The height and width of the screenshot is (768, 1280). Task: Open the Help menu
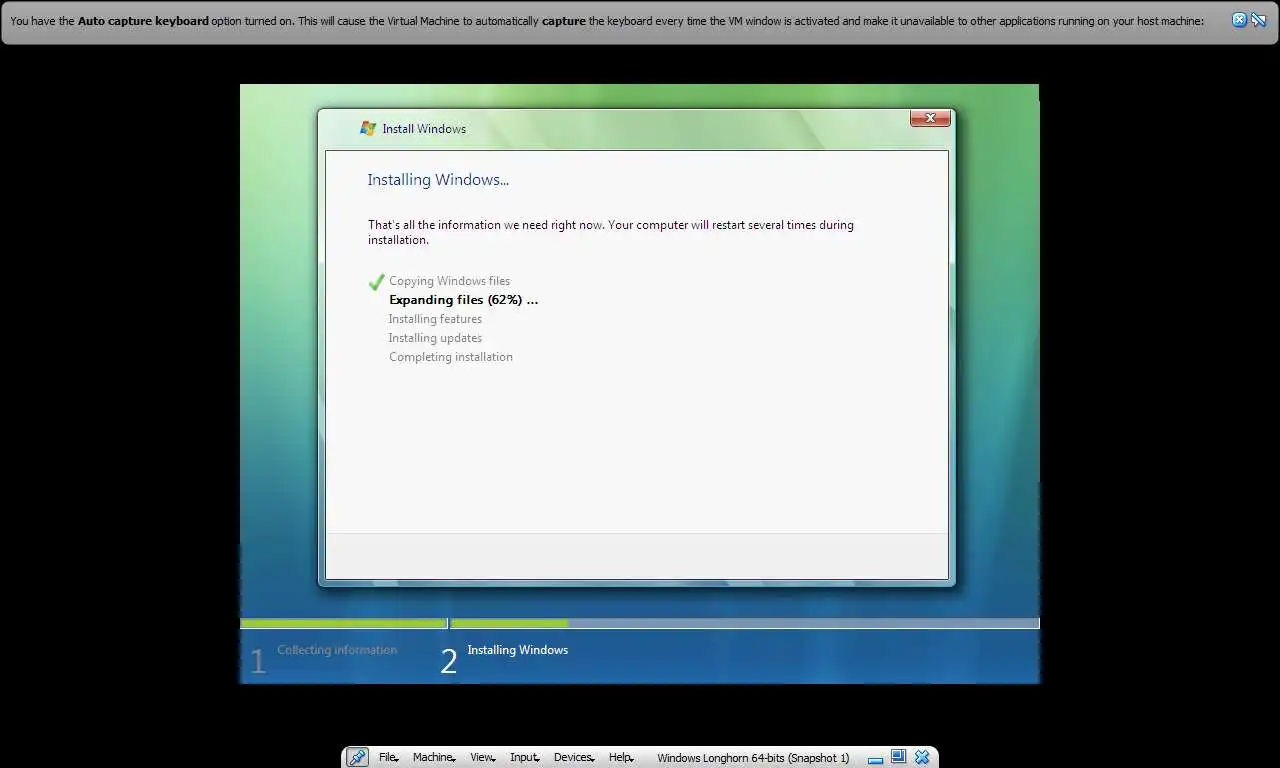click(x=622, y=758)
